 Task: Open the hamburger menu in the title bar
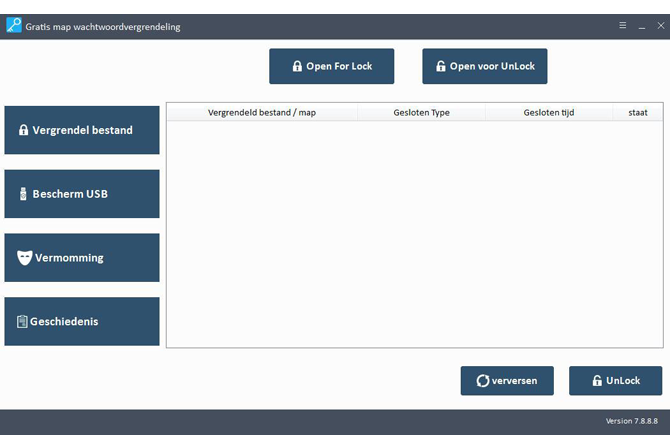coord(623,26)
